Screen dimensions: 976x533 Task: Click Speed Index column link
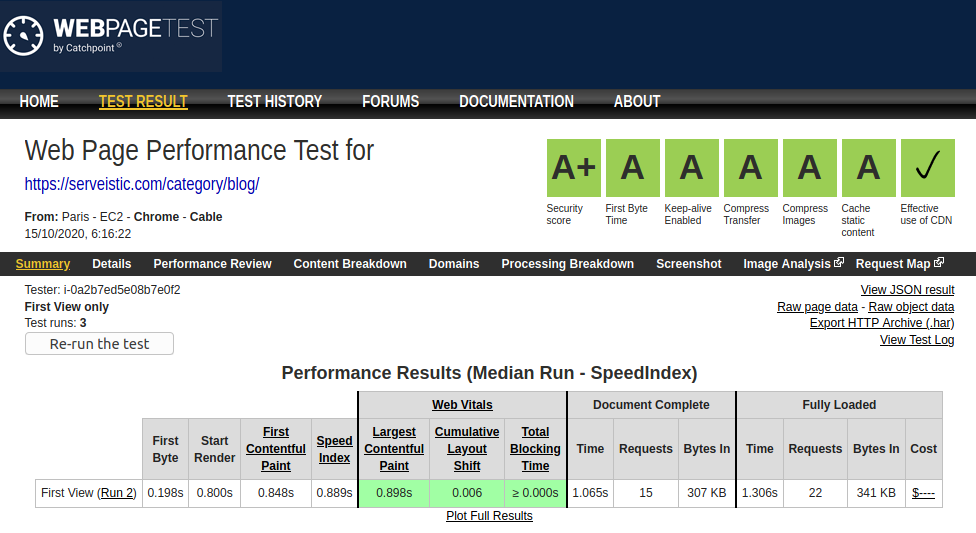tap(334, 449)
